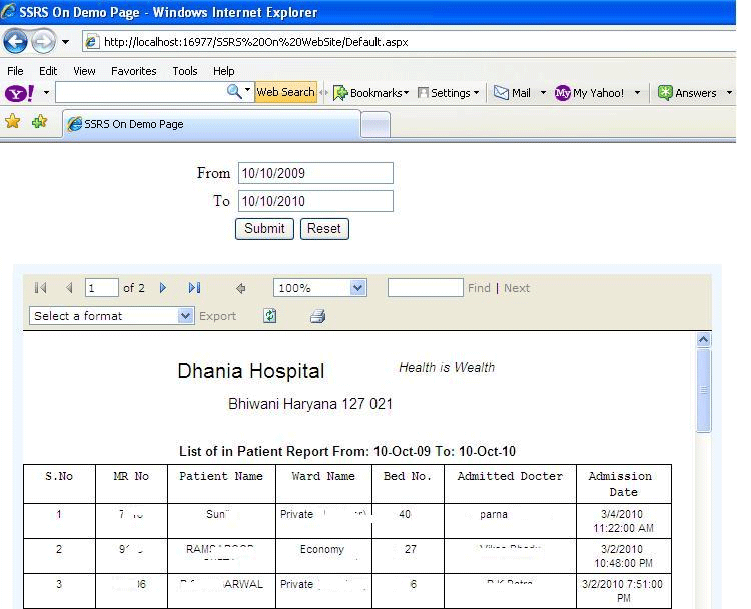
Task: Click the Add to Favorites icon
Action: tap(39, 122)
